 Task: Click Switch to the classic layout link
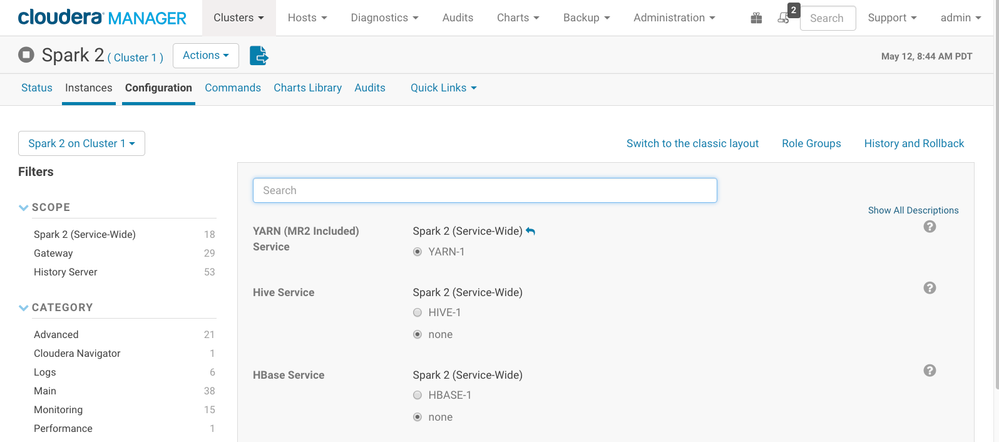[692, 143]
